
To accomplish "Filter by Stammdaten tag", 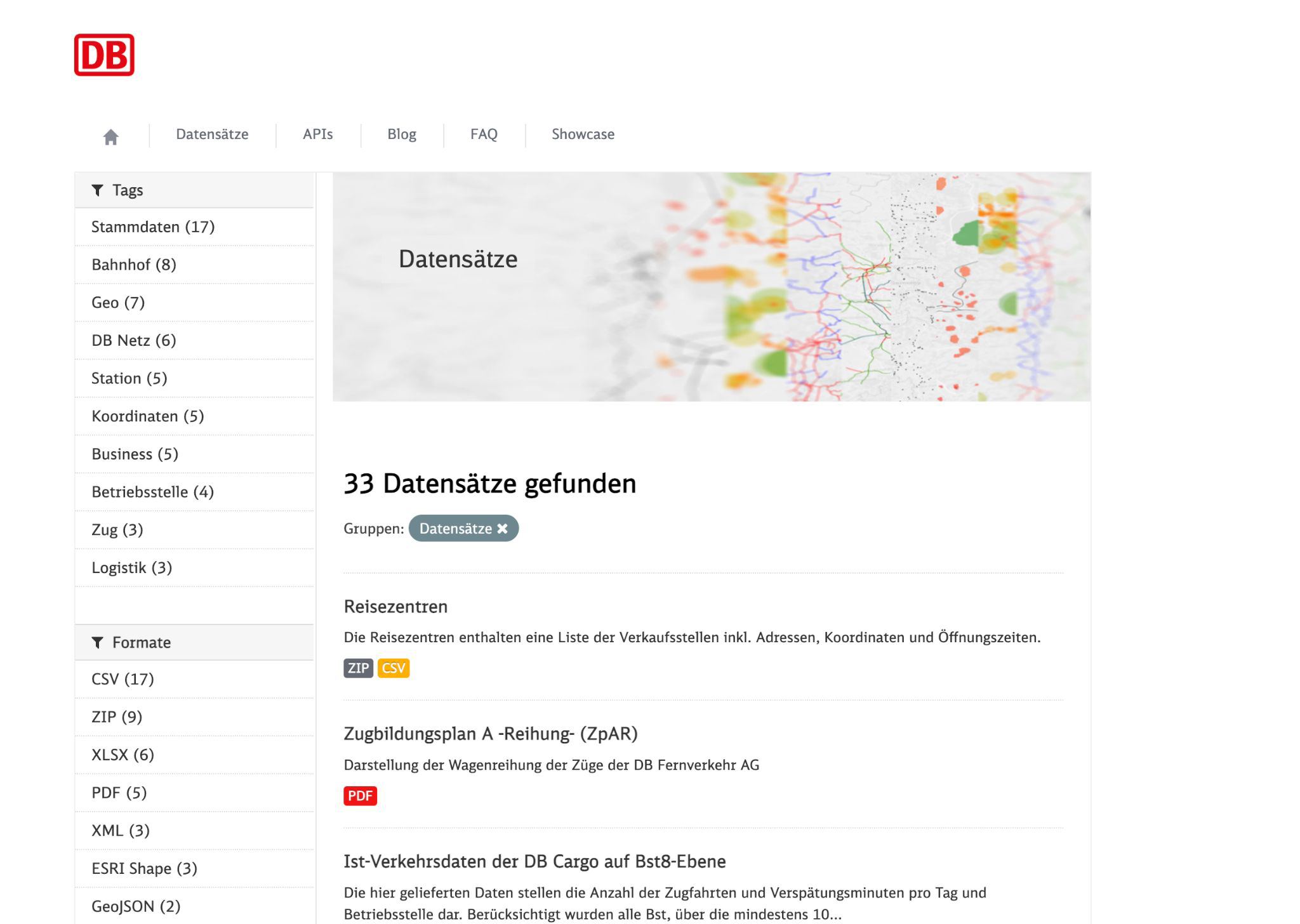I will 153,227.
